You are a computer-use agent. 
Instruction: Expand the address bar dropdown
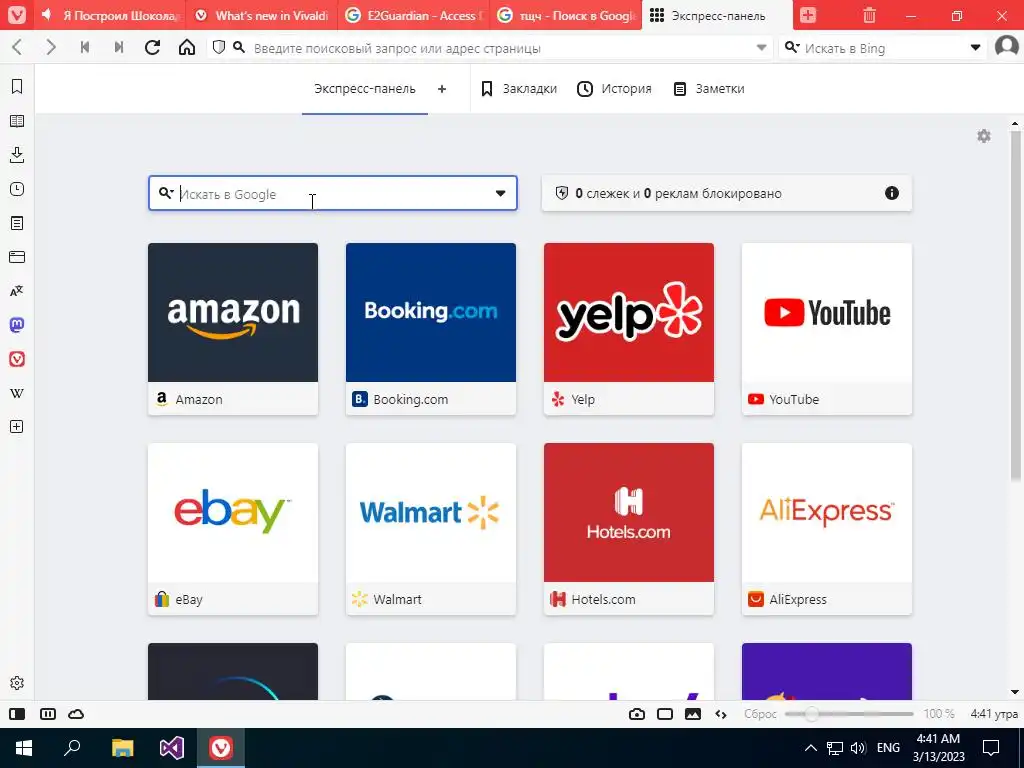click(761, 48)
